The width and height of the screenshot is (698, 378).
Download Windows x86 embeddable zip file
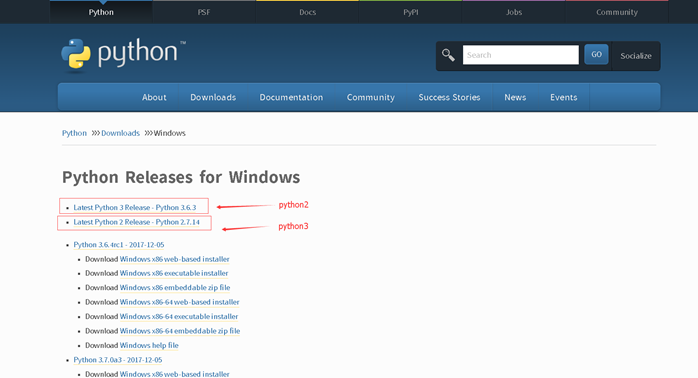(175, 288)
